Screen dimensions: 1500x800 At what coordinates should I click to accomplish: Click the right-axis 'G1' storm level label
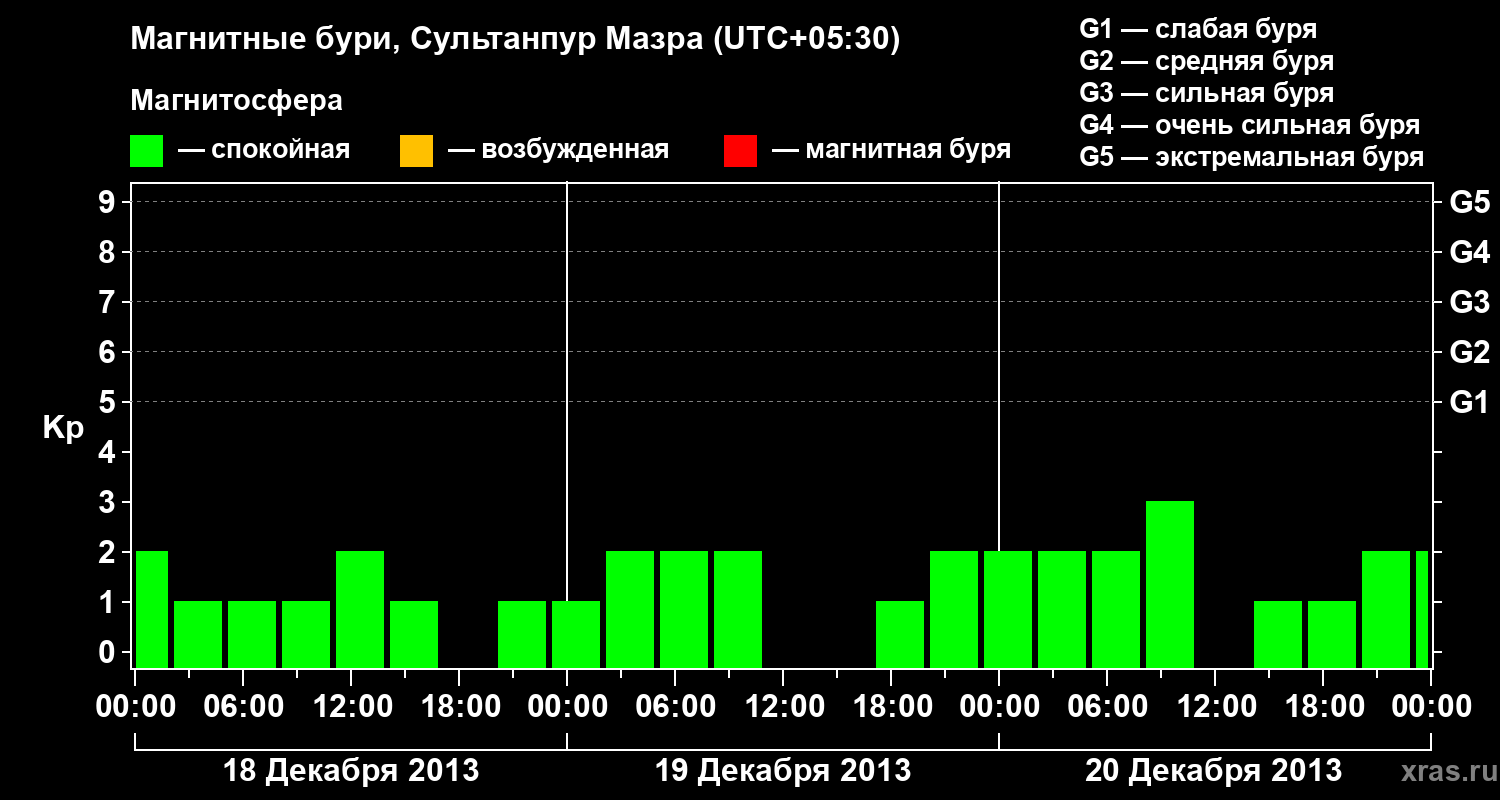pos(1470,402)
